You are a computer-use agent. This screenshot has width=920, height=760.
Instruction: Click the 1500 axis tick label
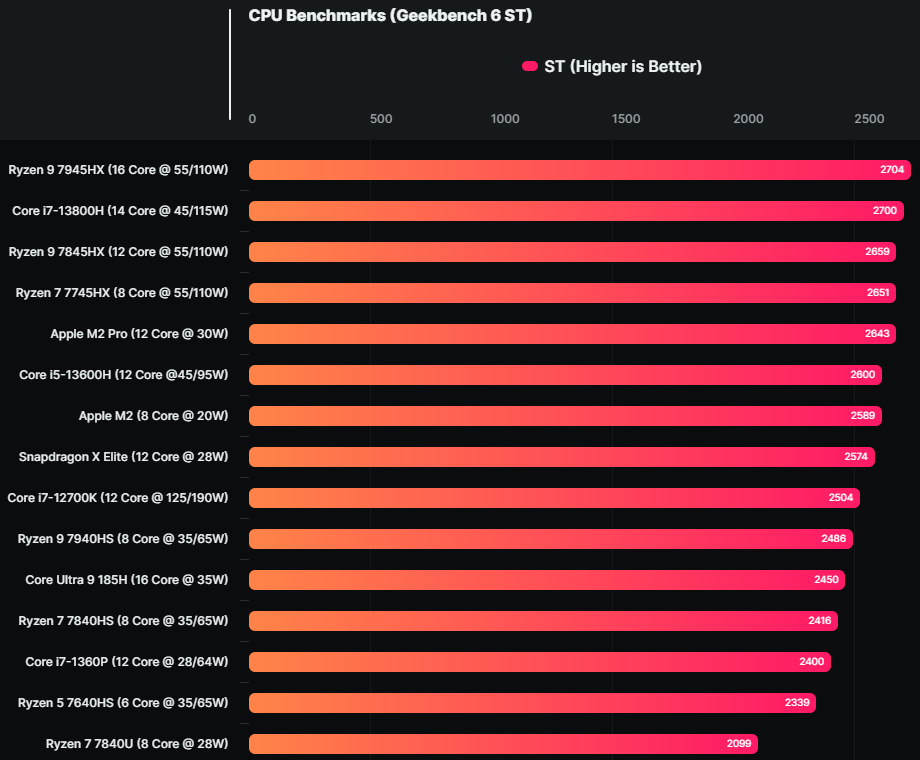[x=626, y=119]
